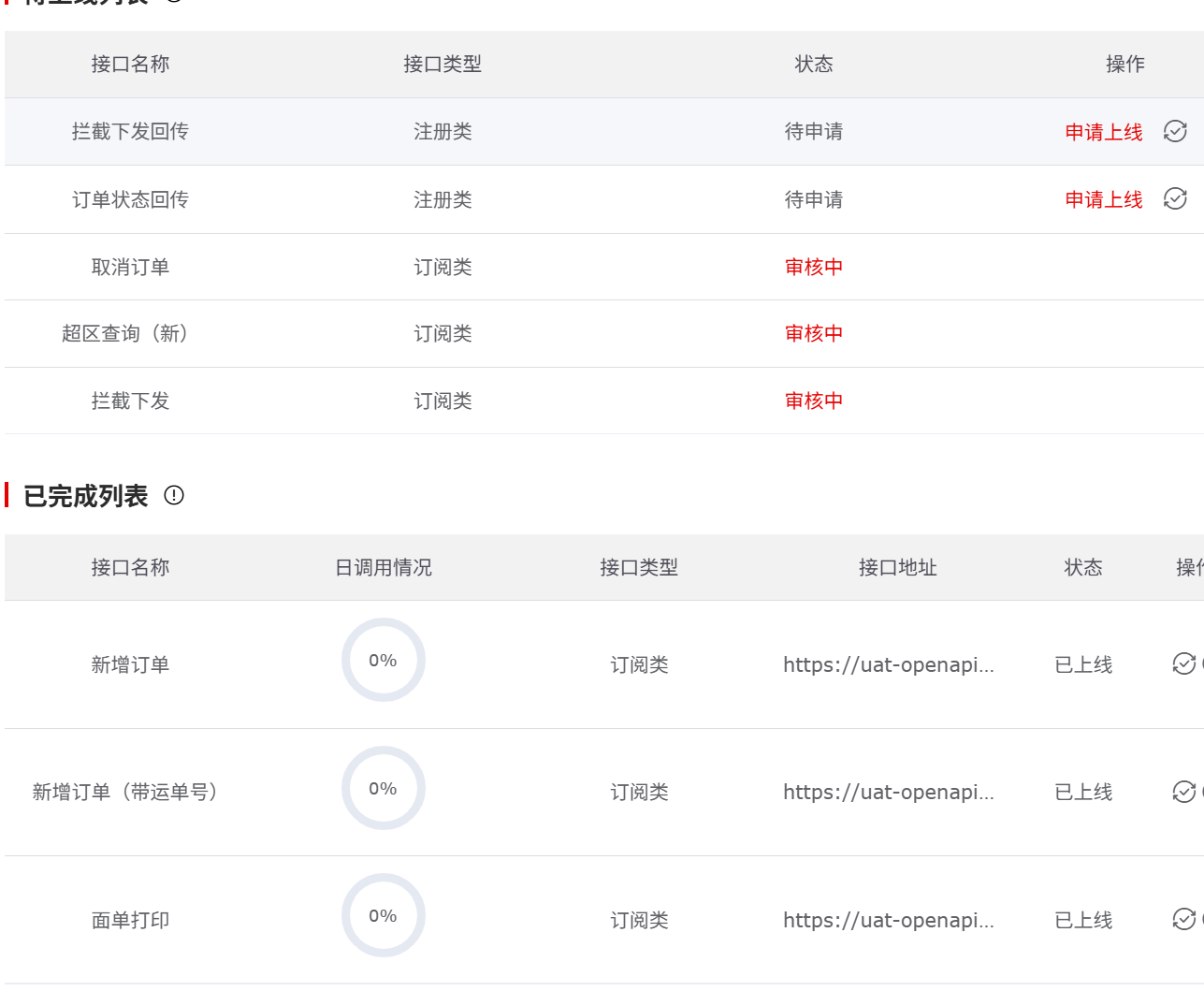Click 状态 header in the 已完成列表 table
Image resolution: width=1204 pixels, height=991 pixels.
tap(1083, 567)
